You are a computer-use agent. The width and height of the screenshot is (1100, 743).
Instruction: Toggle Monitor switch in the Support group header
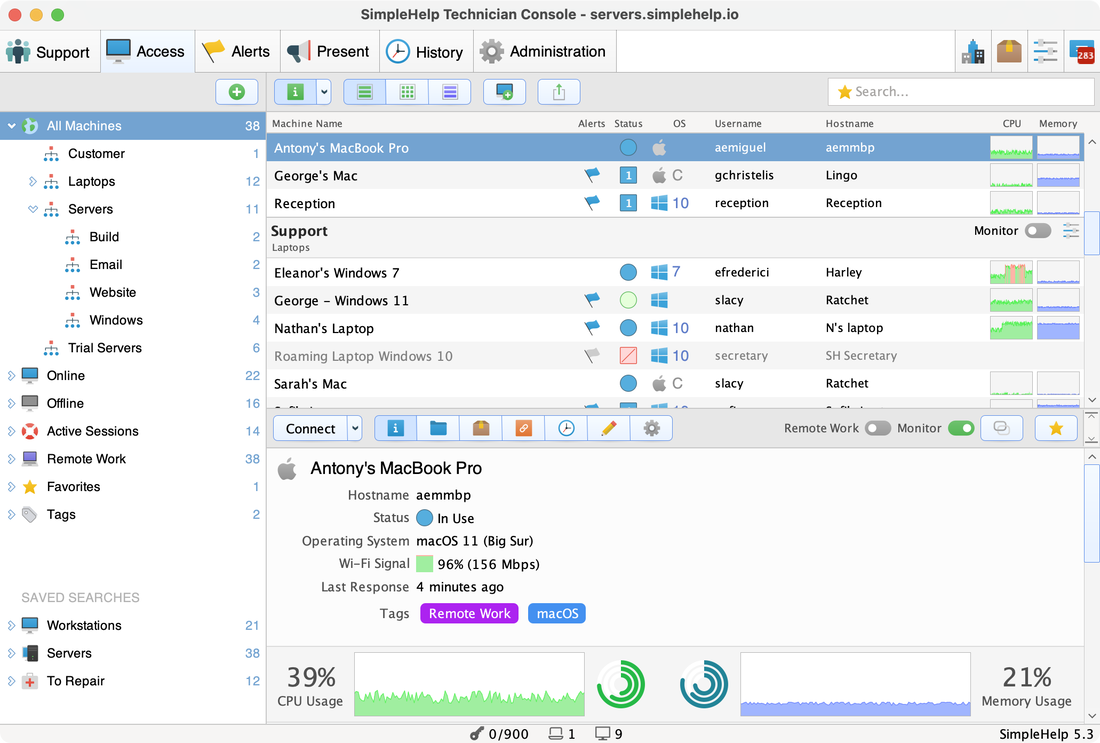coord(1038,231)
